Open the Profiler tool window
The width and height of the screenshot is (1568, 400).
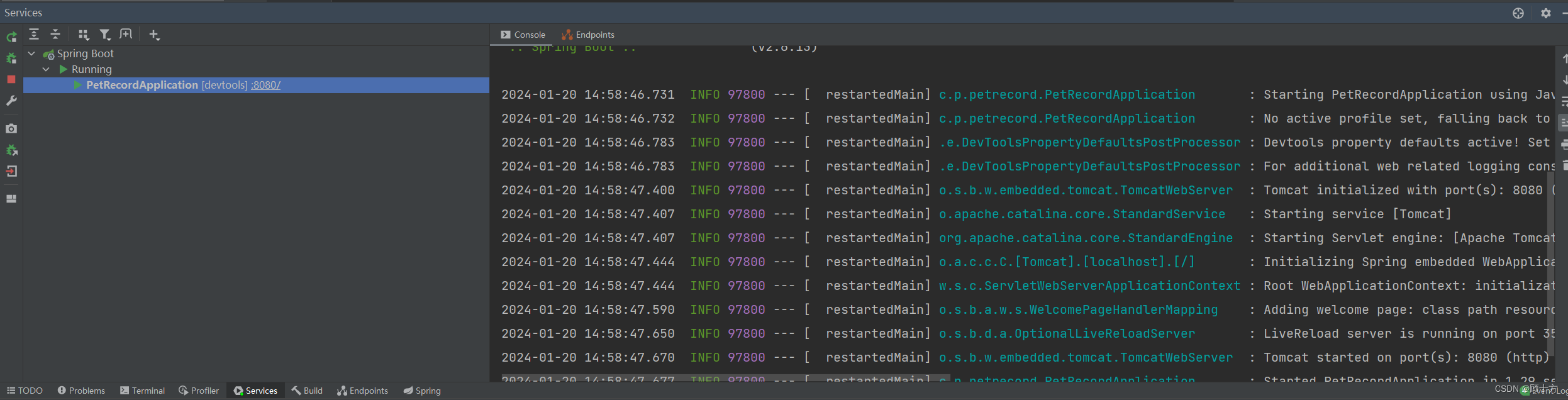click(199, 391)
